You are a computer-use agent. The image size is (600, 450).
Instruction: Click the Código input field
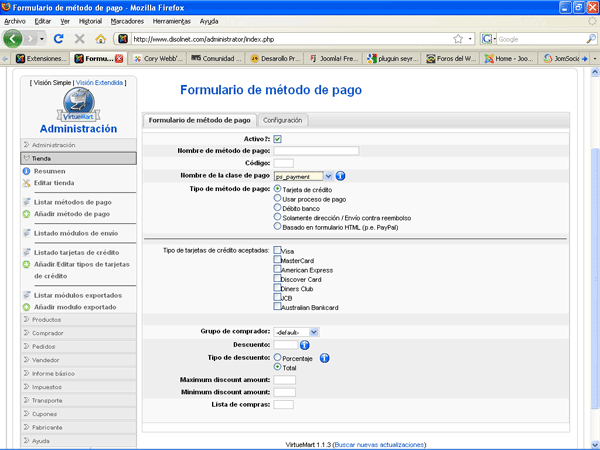pyautogui.click(x=284, y=163)
